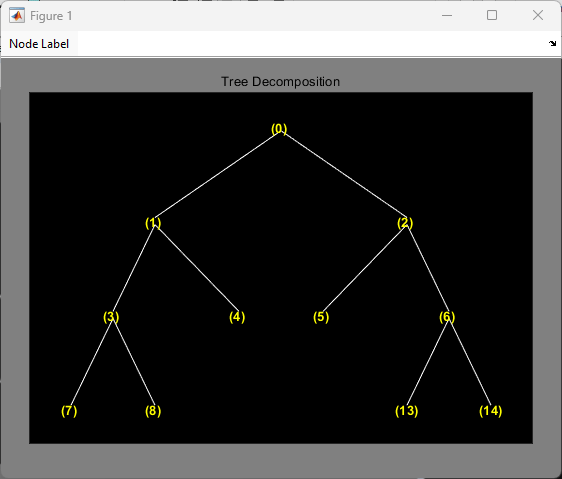Minimize the Figure 1 window
This screenshot has width=562, height=479.
[x=447, y=15]
